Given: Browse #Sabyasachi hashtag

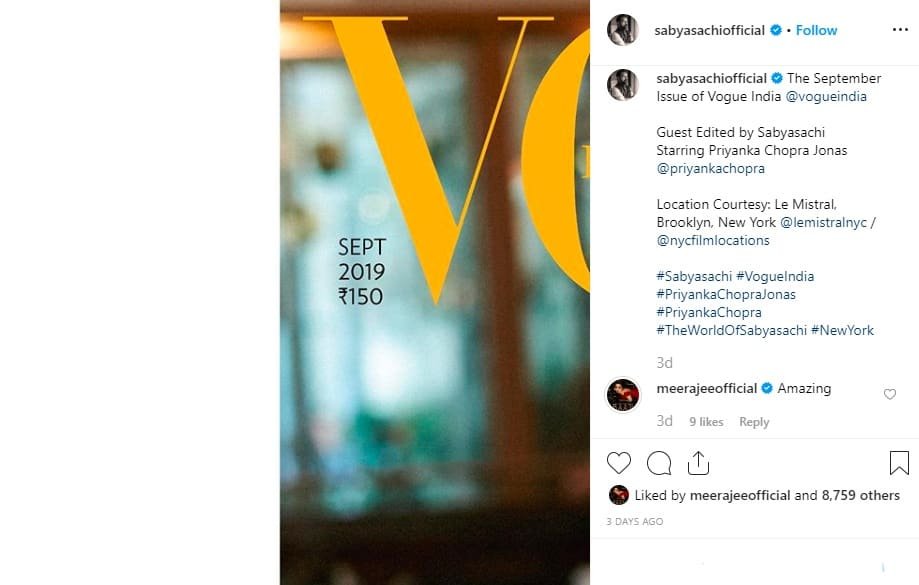Looking at the screenshot, I should (x=693, y=276).
